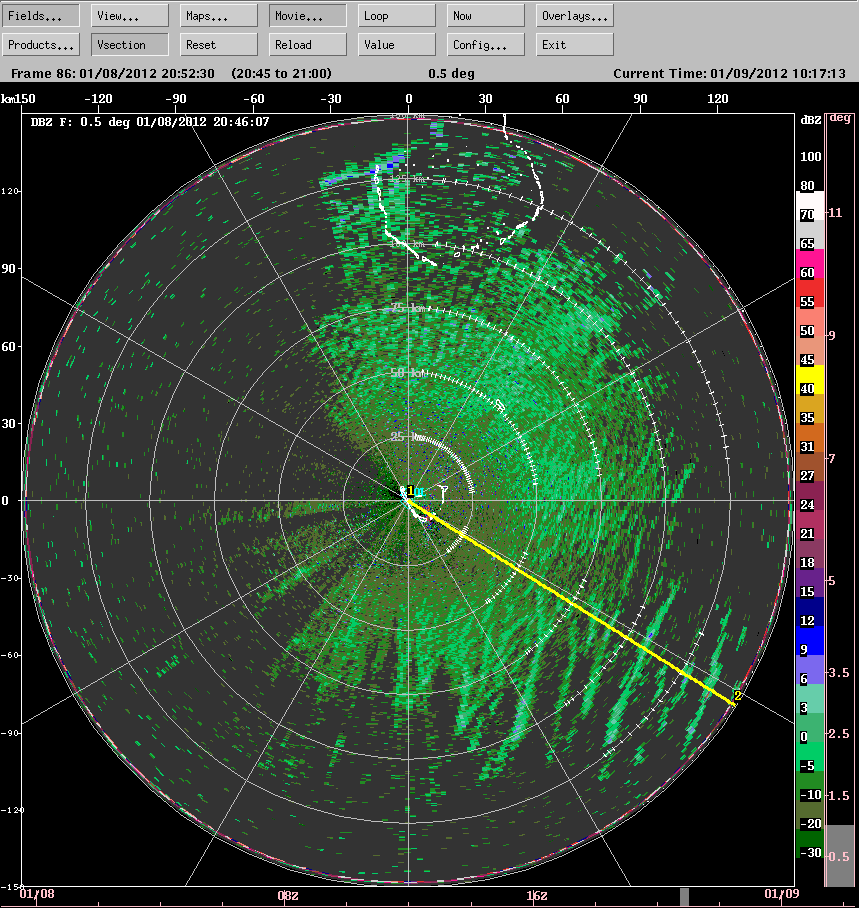Click the Exit button
859x908 pixels.
[576, 44]
